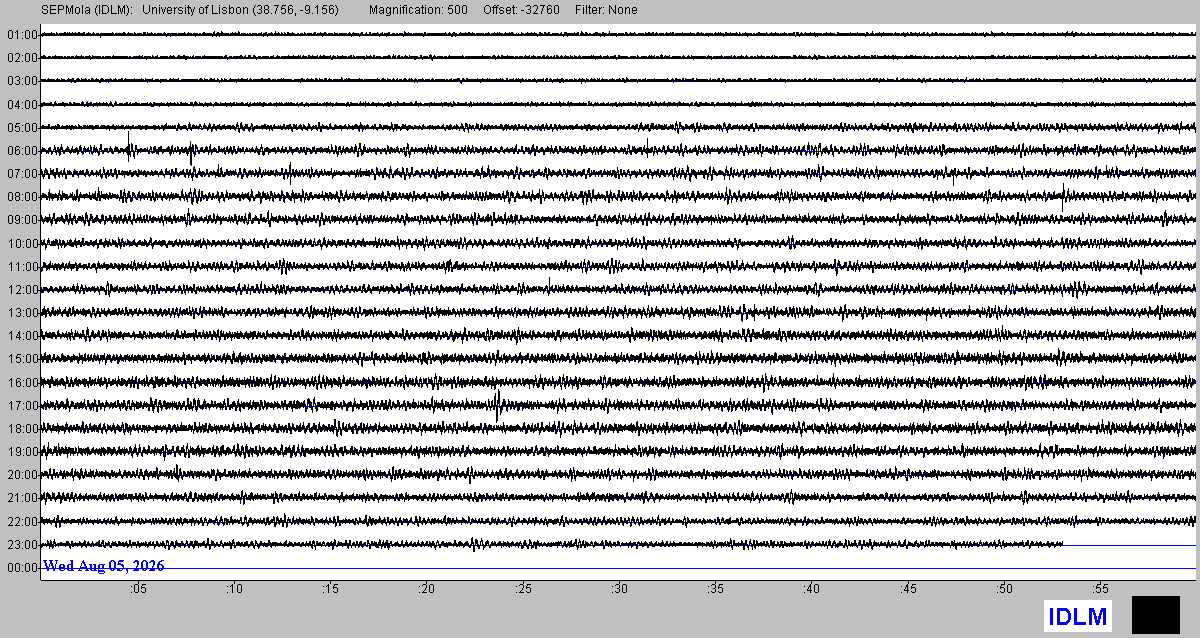This screenshot has height=638, width=1200.
Task: Click the SEPMola (IDLM): station name
Action: pyautogui.click(x=85, y=10)
